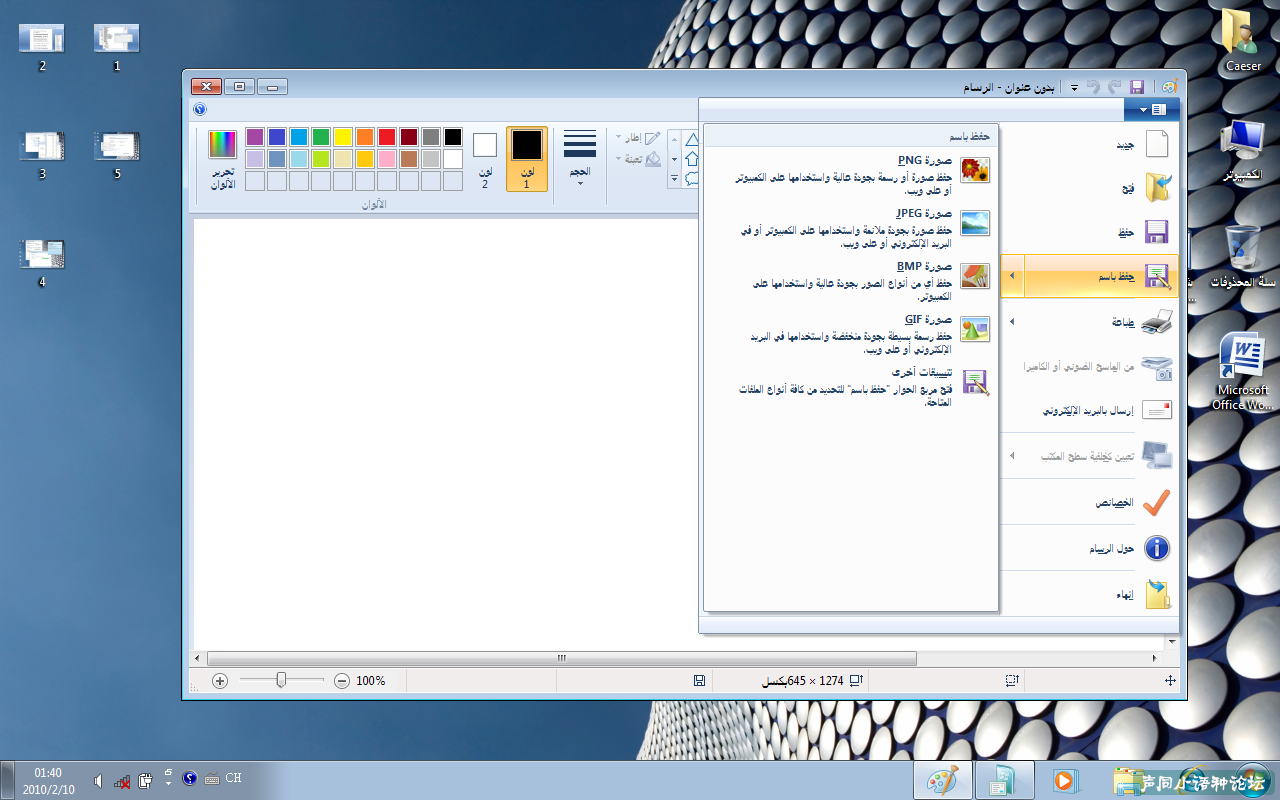Pick the orange color swatch
Image resolution: width=1280 pixels, height=800 pixels.
click(365, 137)
